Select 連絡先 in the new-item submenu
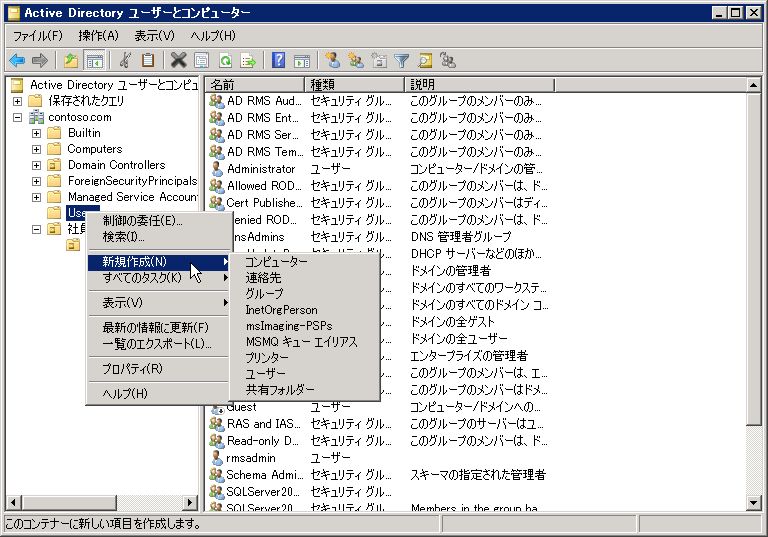 tap(305, 278)
